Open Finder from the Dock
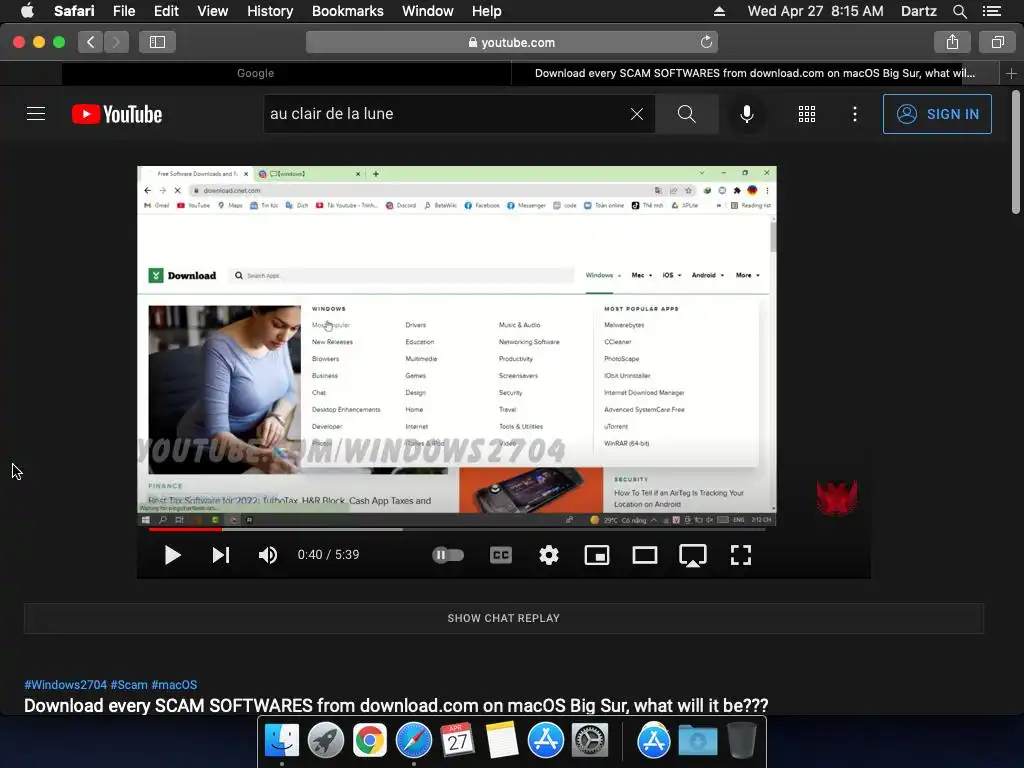1024x768 pixels. coord(281,741)
